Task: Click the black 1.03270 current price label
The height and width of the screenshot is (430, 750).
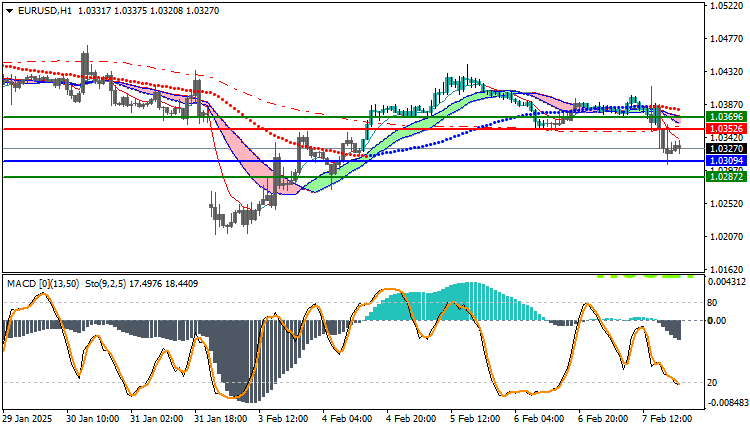Action: tap(727, 149)
